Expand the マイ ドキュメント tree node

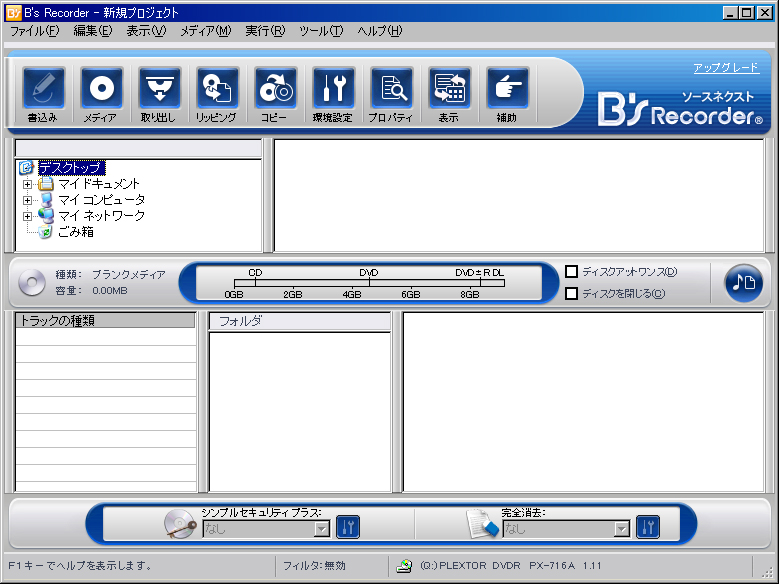click(x=28, y=184)
